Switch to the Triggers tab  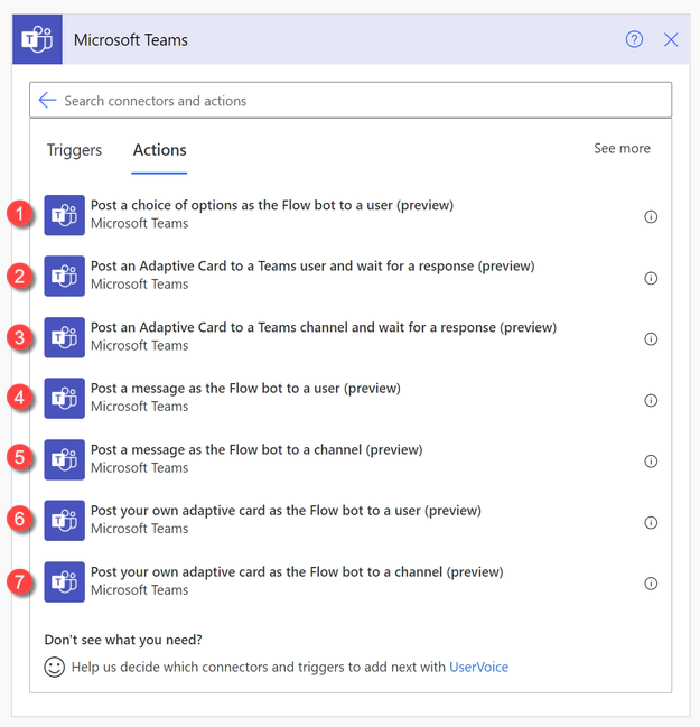pyautogui.click(x=74, y=150)
